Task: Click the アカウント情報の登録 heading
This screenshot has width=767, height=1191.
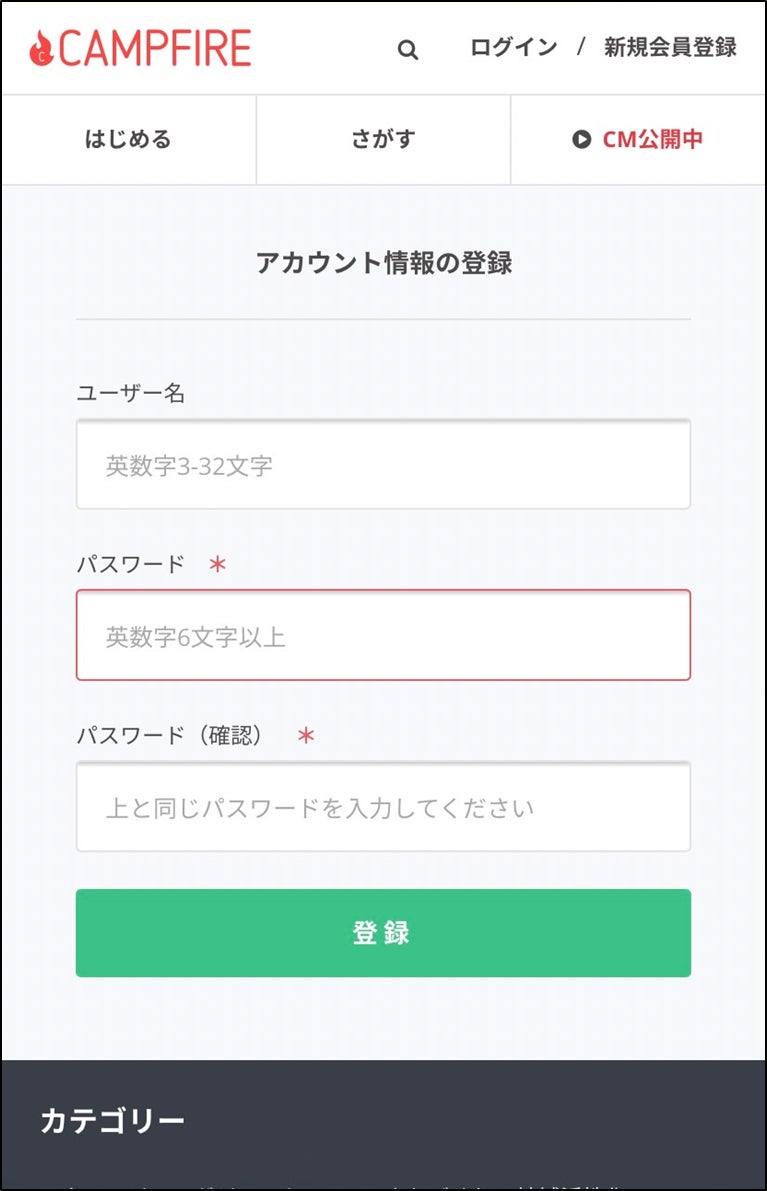Action: (383, 262)
